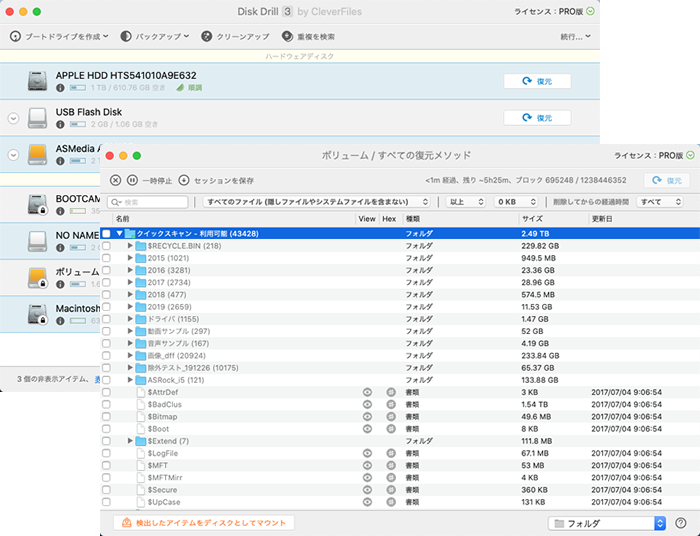
Task: Expand the 2018 (477) folder
Action: tap(130, 294)
